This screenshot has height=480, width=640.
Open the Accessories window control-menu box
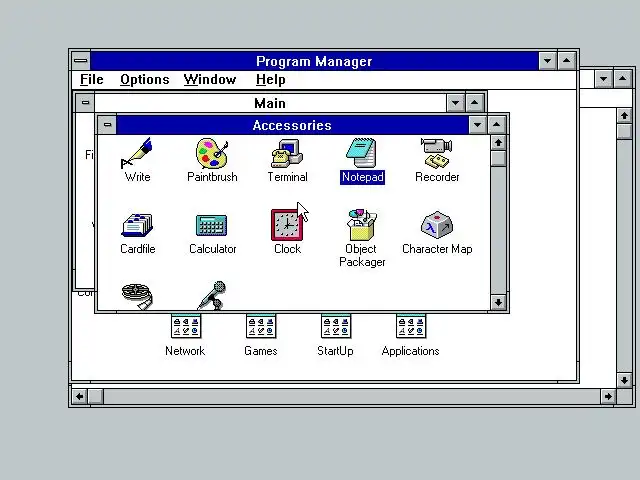[107, 125]
